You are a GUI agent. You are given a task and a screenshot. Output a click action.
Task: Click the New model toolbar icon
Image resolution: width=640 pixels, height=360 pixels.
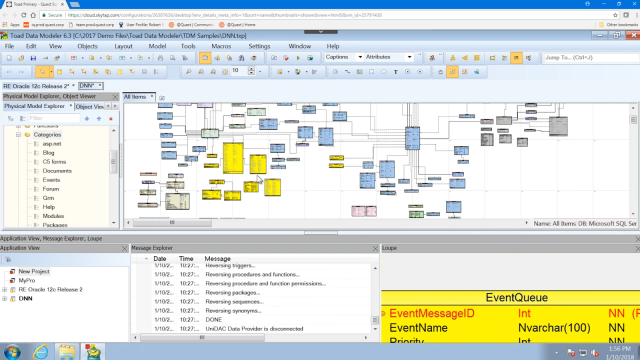point(9,58)
